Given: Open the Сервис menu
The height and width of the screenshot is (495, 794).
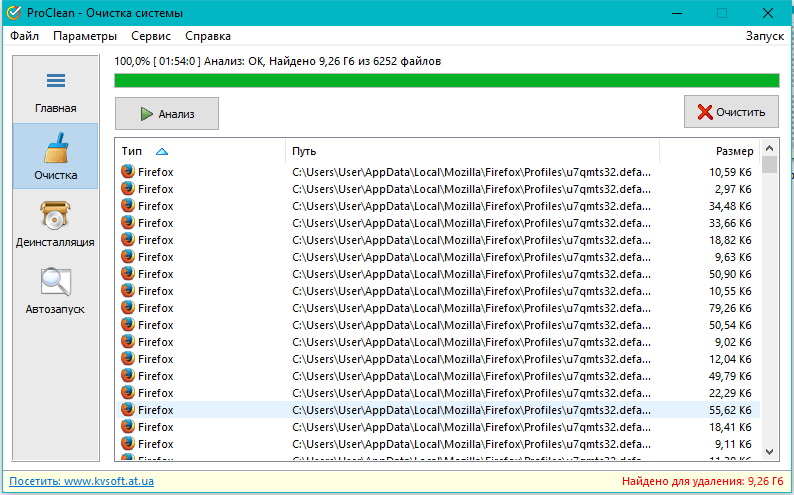Looking at the screenshot, I should point(151,36).
